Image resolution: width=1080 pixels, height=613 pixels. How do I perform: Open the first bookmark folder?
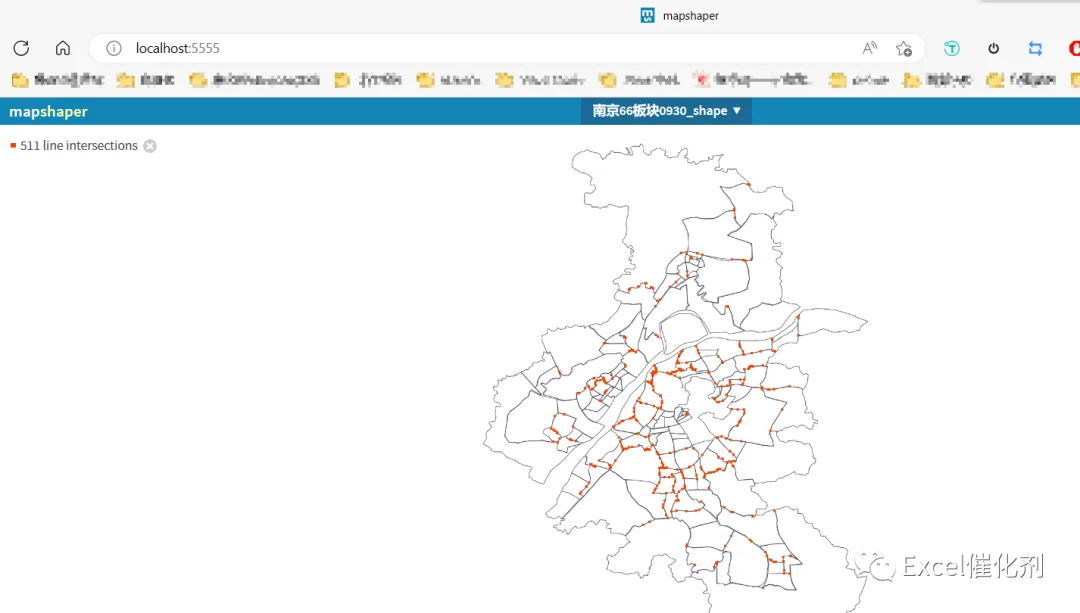[x=58, y=80]
